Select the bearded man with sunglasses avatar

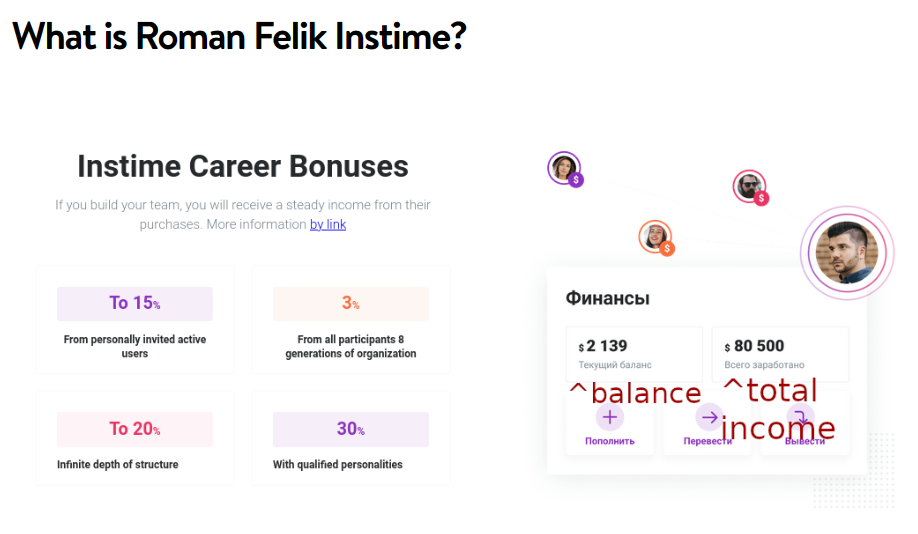[x=748, y=186]
